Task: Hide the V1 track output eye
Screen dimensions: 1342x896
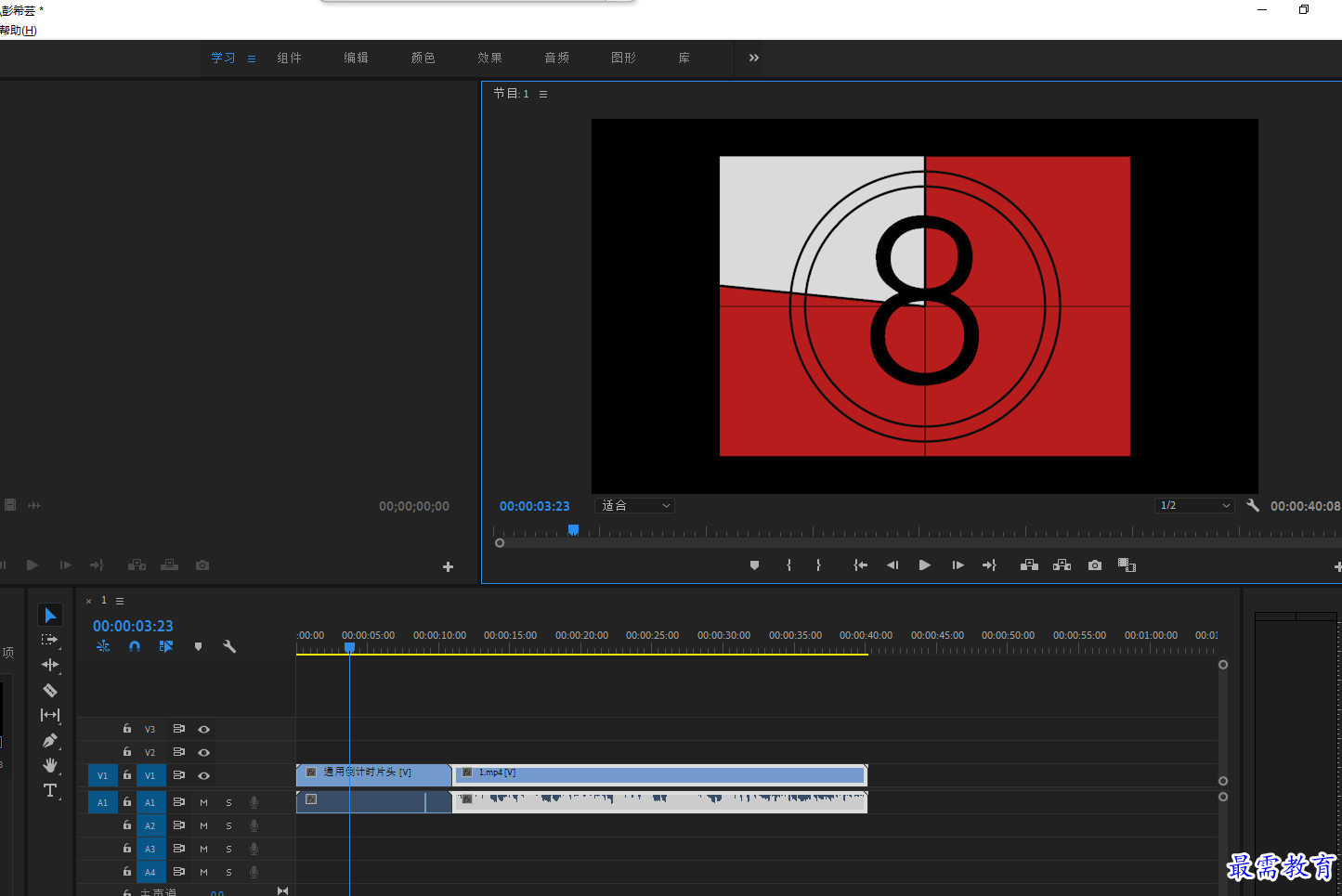Action: click(203, 775)
